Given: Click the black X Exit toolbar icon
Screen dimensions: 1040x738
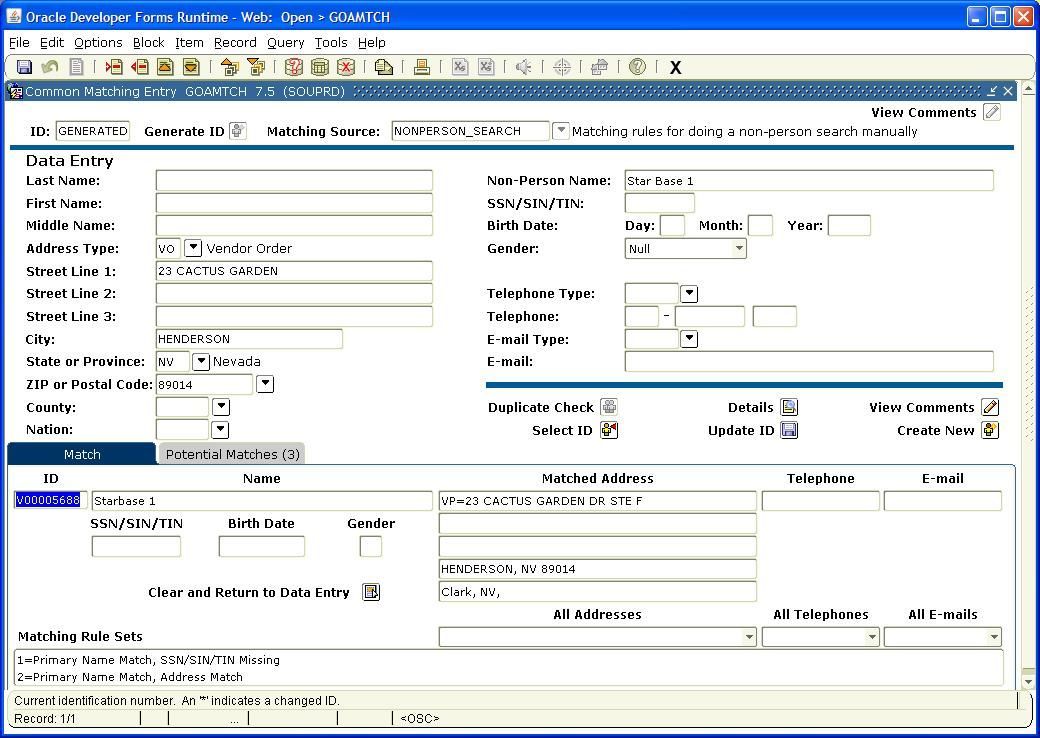Looking at the screenshot, I should 675,68.
